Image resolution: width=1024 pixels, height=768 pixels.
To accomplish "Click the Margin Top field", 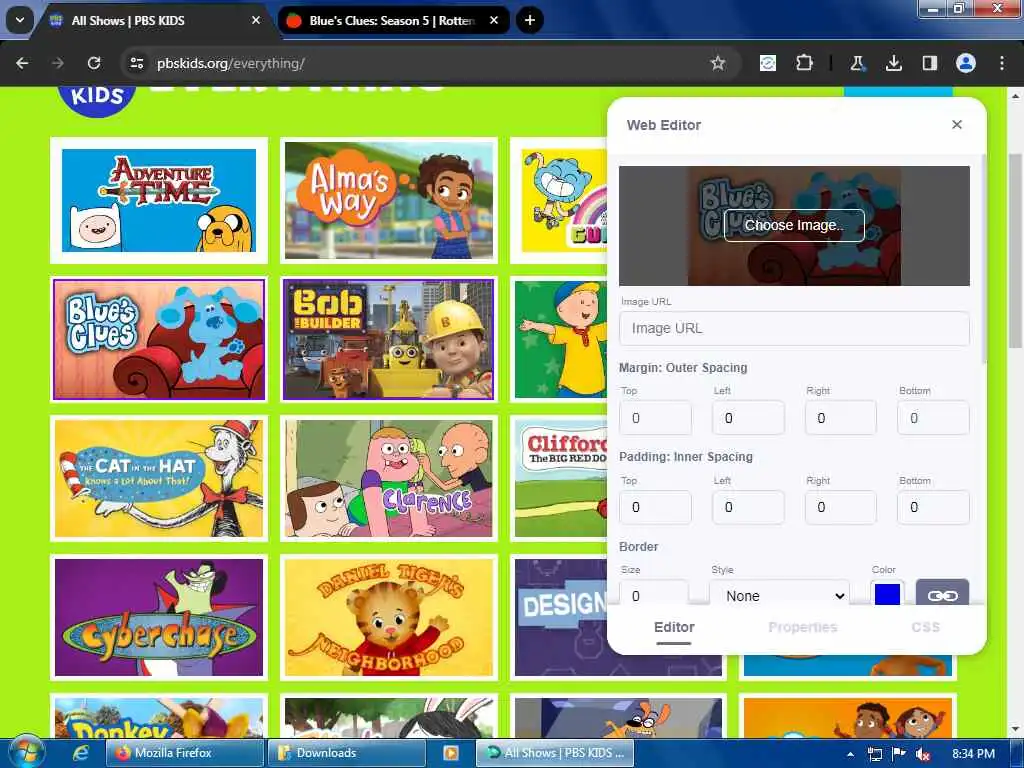I will [655, 418].
